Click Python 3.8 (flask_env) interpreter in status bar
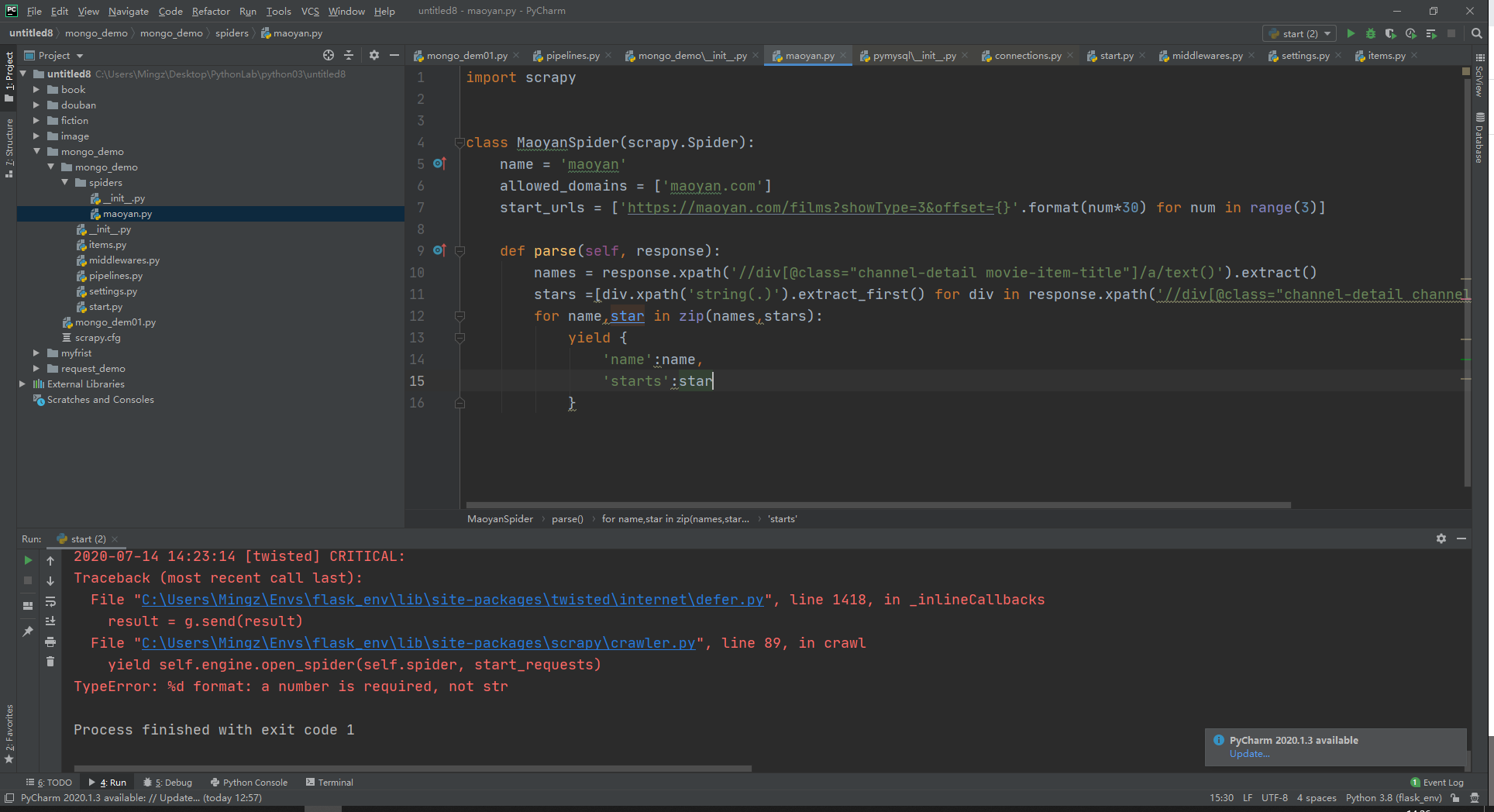This screenshot has height=812, width=1494. pos(1393,798)
